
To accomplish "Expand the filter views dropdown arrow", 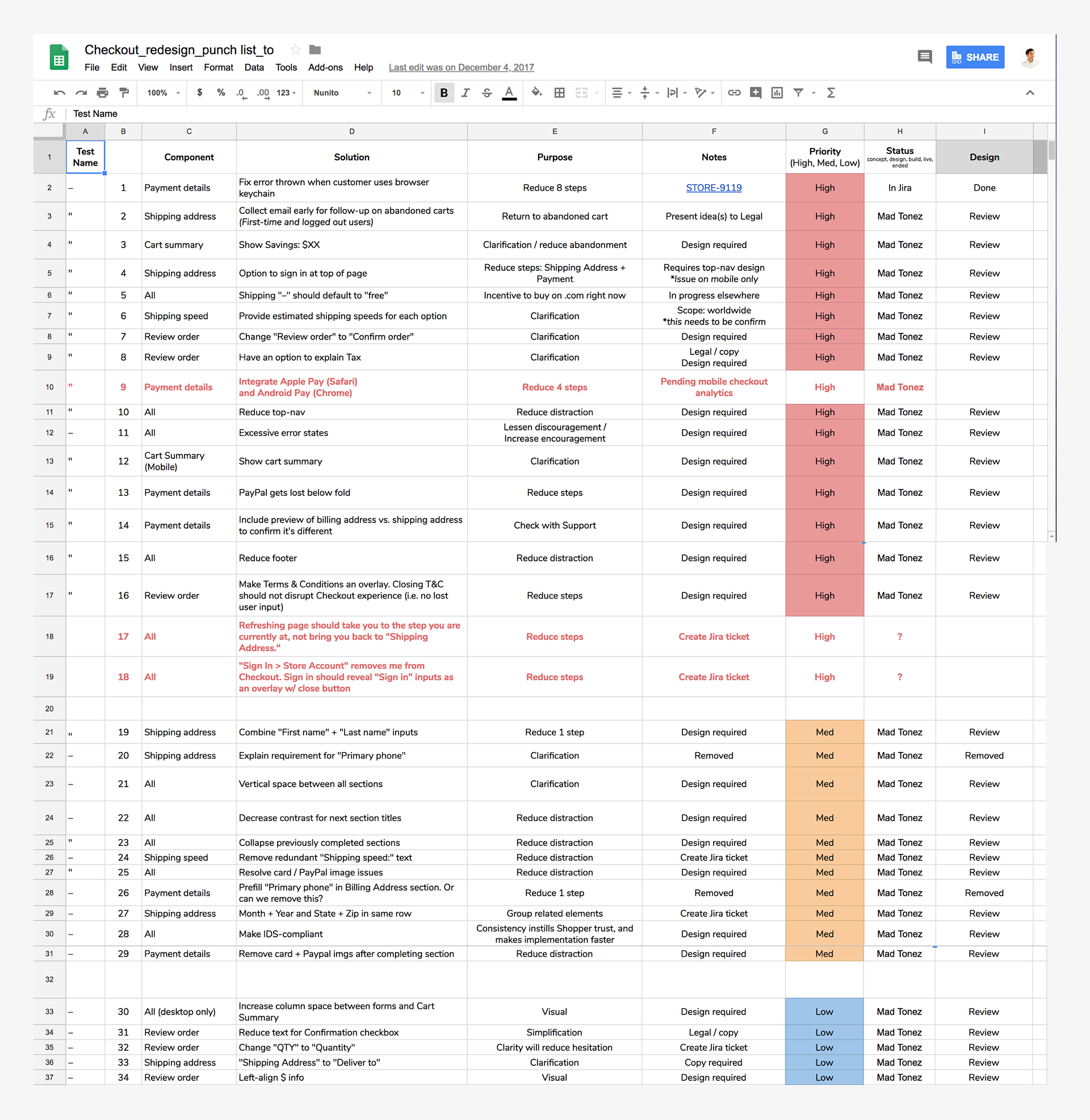I will (x=814, y=93).
